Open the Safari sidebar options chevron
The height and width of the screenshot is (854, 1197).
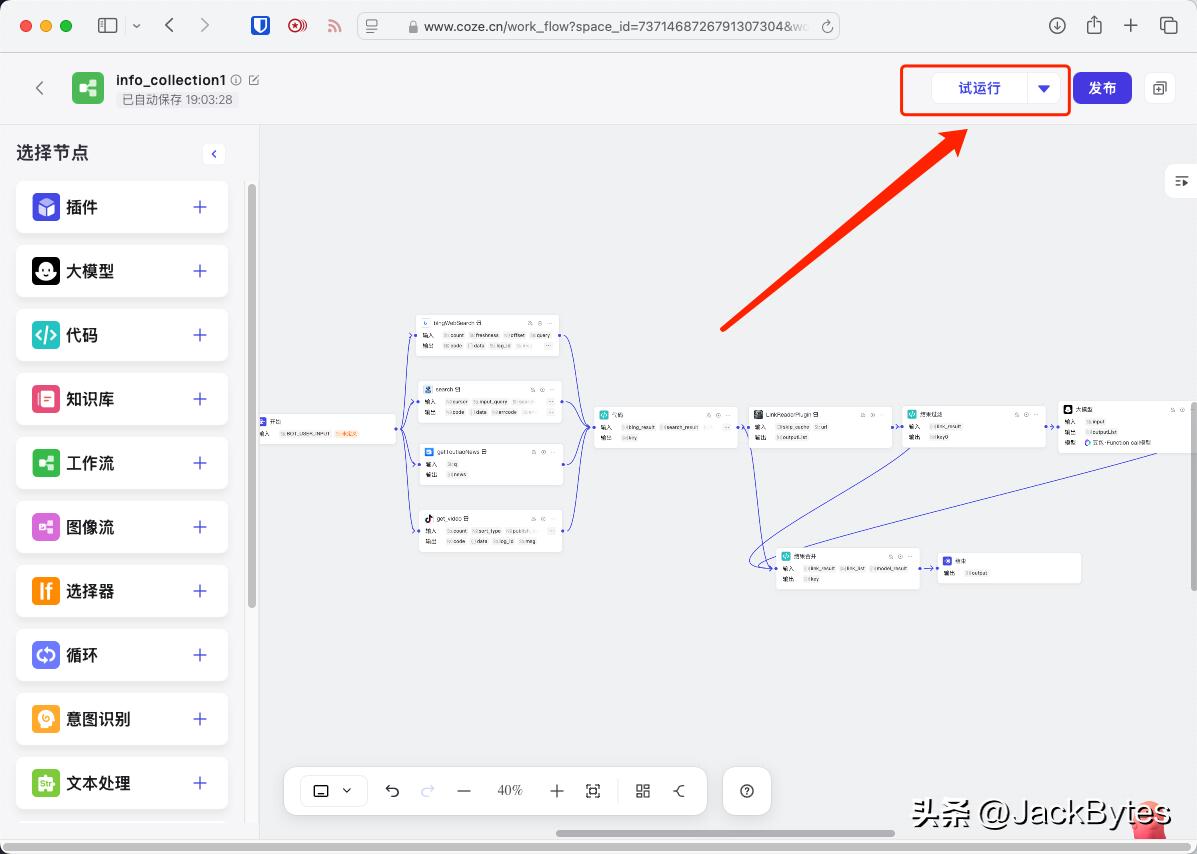(137, 26)
